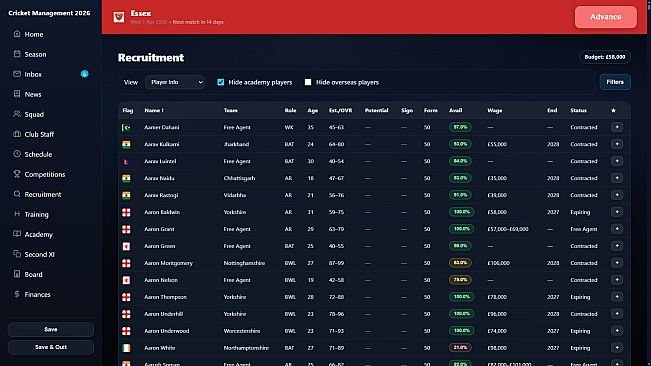Enable Hide overseas players checkbox
The image size is (651, 366).
click(308, 82)
